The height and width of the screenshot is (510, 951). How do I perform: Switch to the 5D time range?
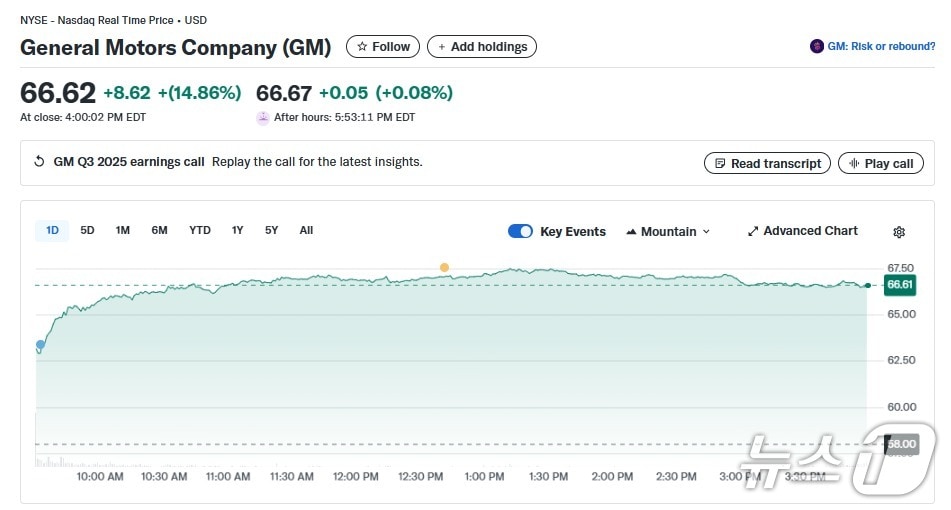point(87,230)
